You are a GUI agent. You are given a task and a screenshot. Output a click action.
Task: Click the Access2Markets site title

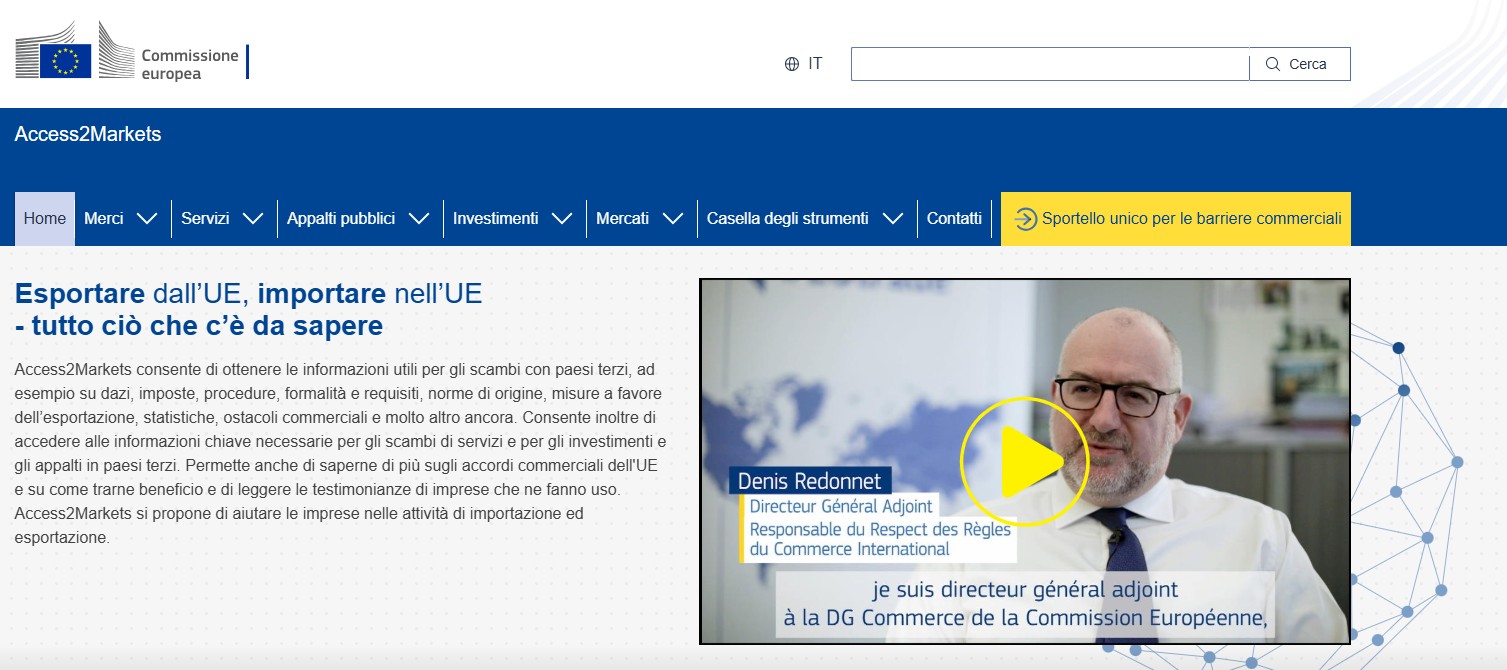(x=88, y=134)
